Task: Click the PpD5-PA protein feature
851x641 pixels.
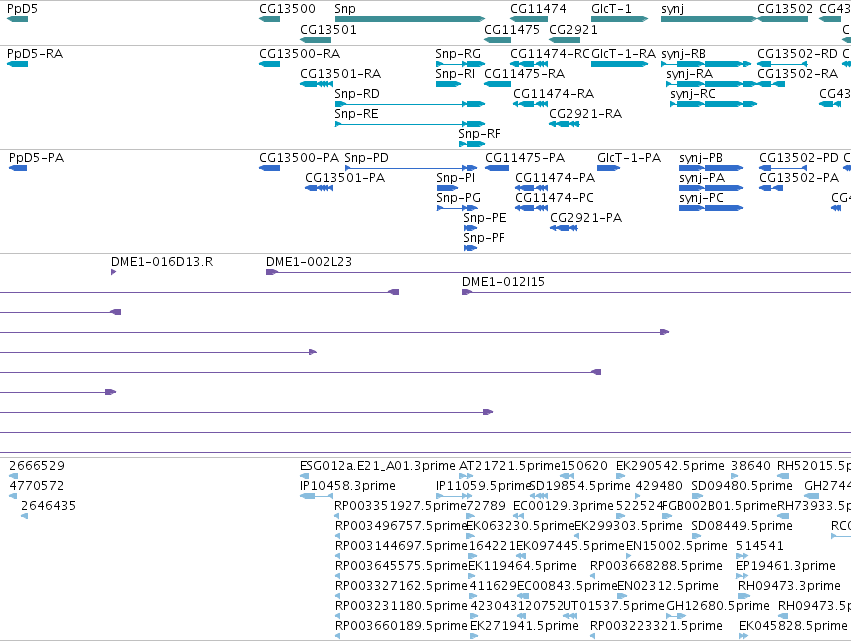Action: 18,168
